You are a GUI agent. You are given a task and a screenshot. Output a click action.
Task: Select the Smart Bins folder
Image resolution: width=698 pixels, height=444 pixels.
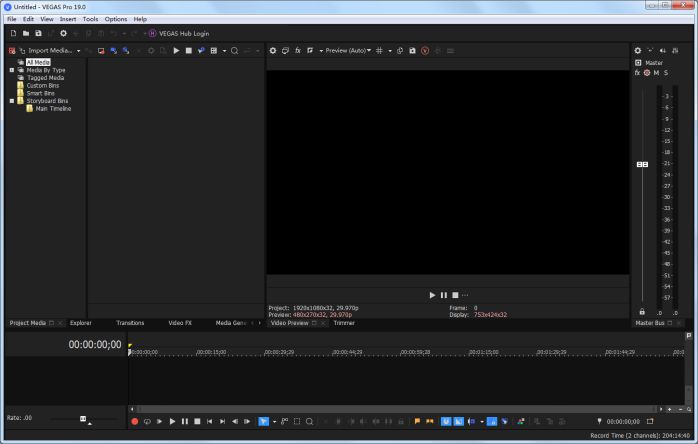click(40, 93)
